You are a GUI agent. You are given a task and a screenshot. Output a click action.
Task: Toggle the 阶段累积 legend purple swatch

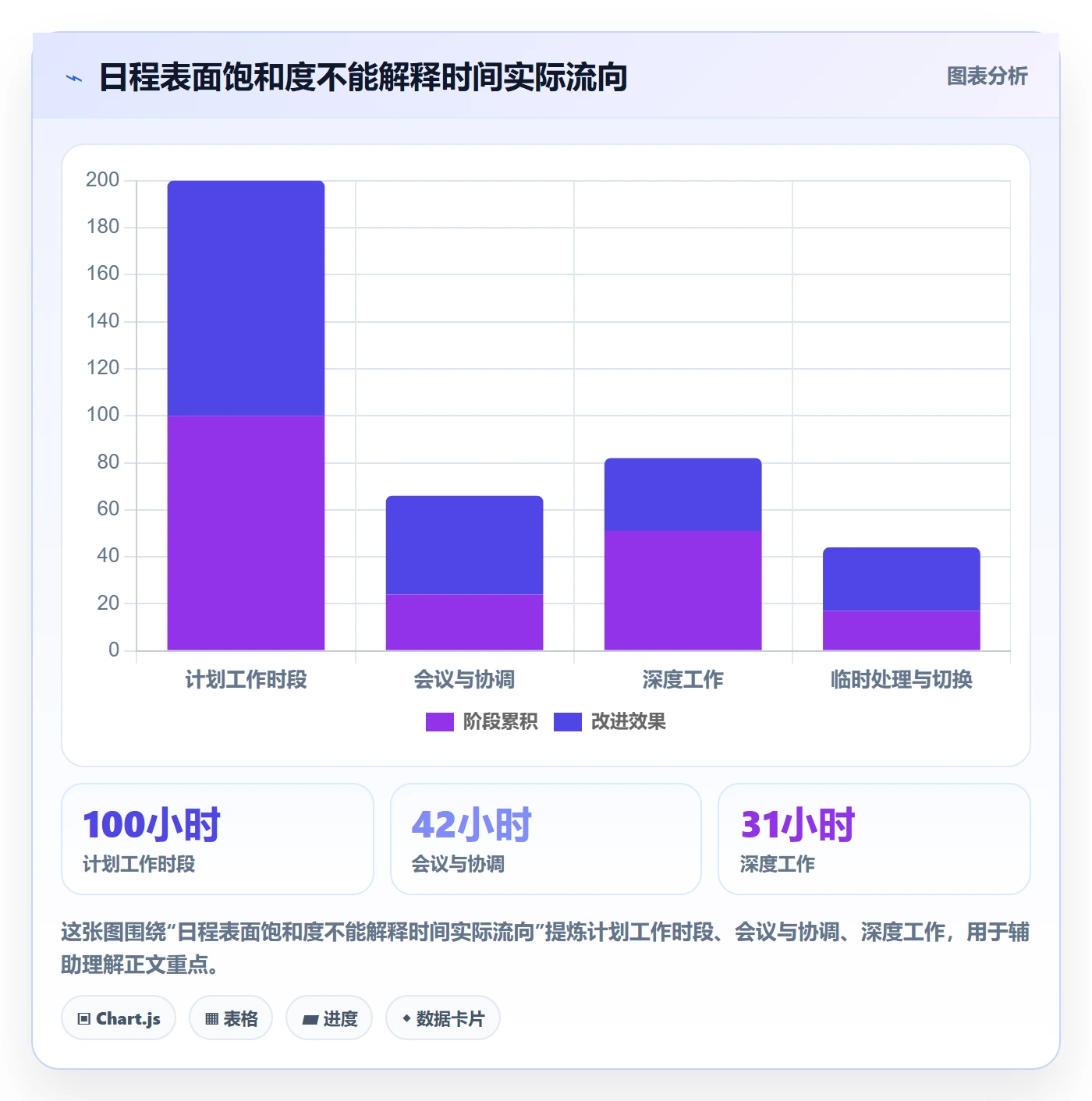[439, 722]
